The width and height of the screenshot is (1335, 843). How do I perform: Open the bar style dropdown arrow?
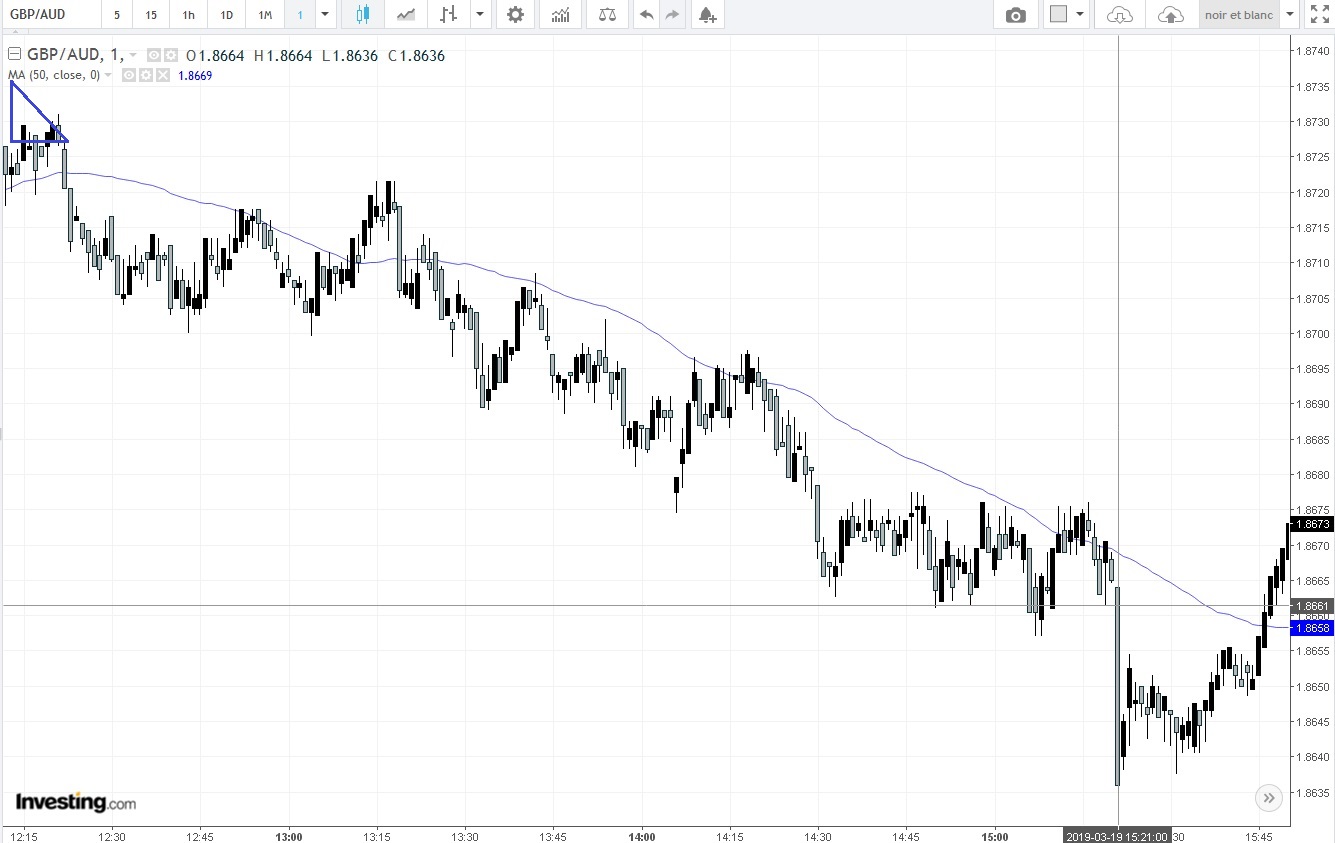(481, 15)
